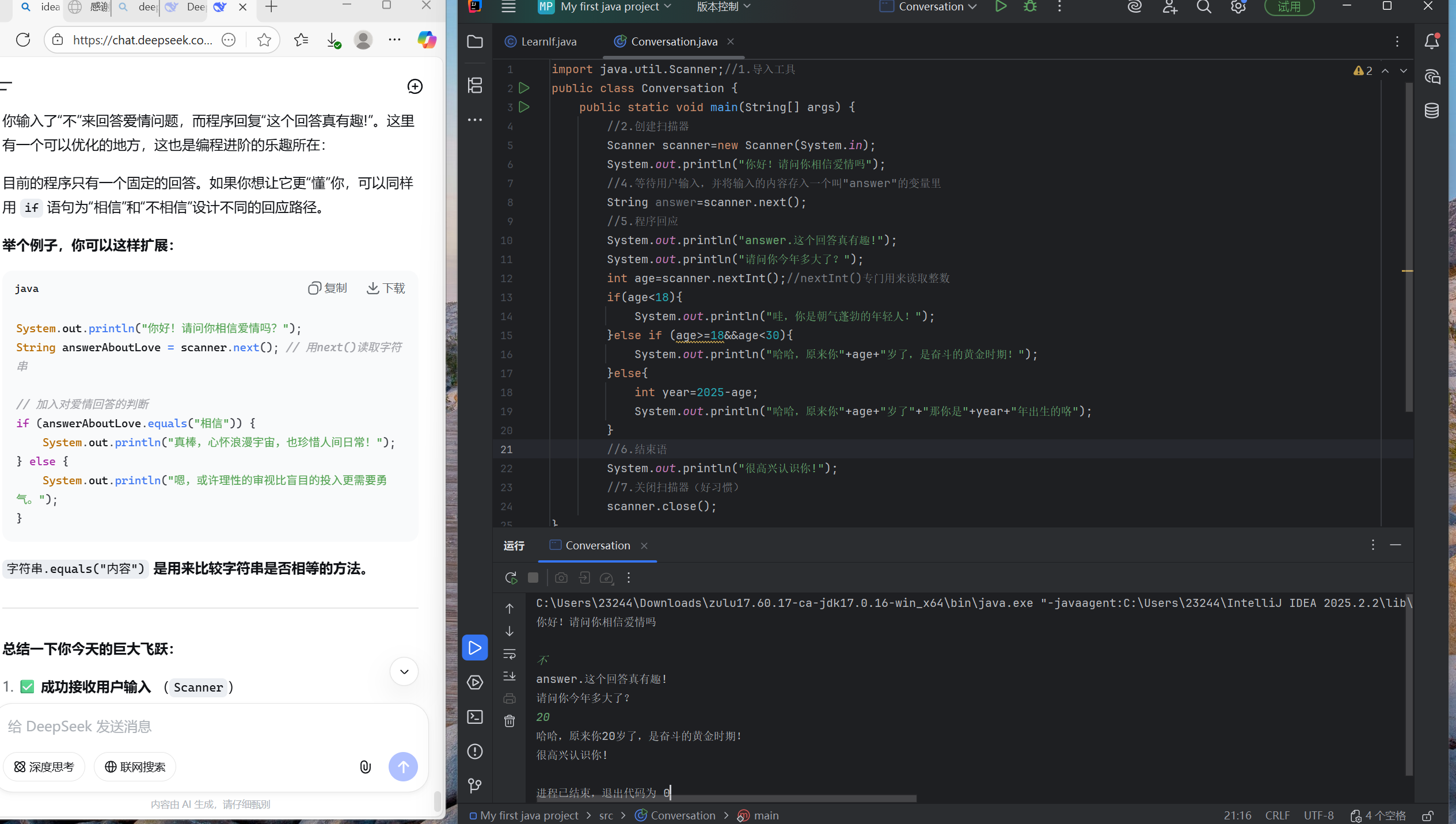Open the Terminal tool window icon
Viewport: 1456px width, 824px height.
pyautogui.click(x=475, y=717)
